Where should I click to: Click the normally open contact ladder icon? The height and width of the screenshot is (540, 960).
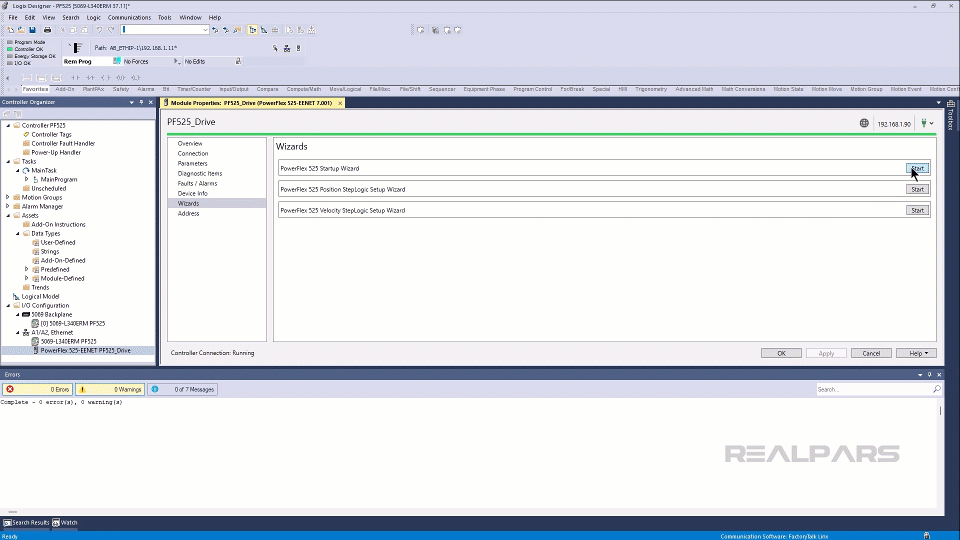point(75,78)
